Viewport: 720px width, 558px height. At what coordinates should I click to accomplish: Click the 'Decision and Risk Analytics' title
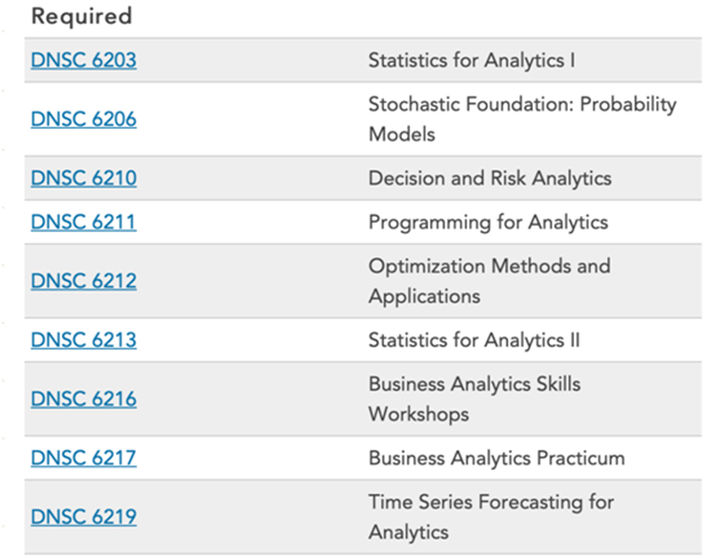pyautogui.click(x=489, y=178)
